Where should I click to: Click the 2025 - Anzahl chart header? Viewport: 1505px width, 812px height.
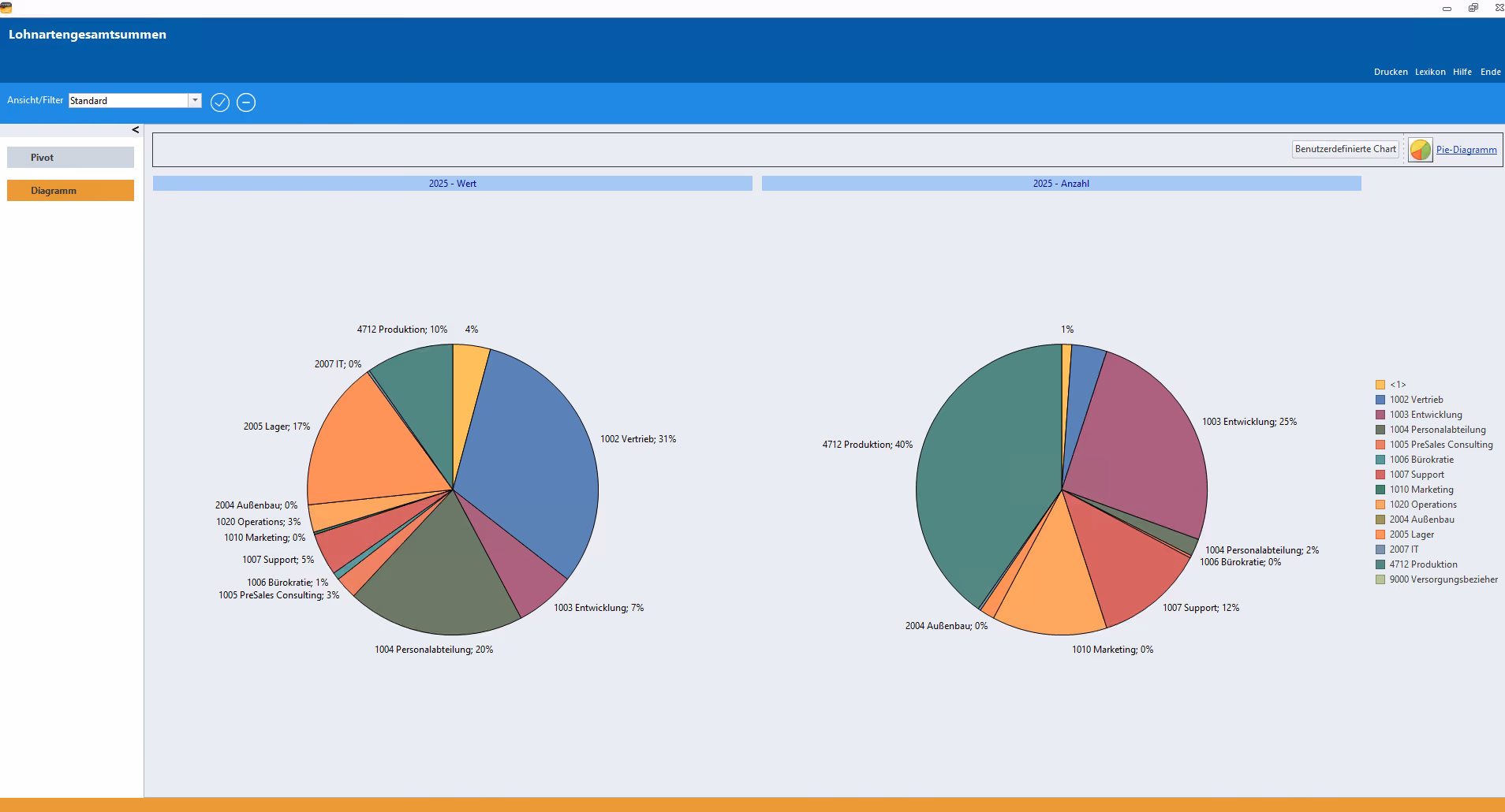(1061, 184)
